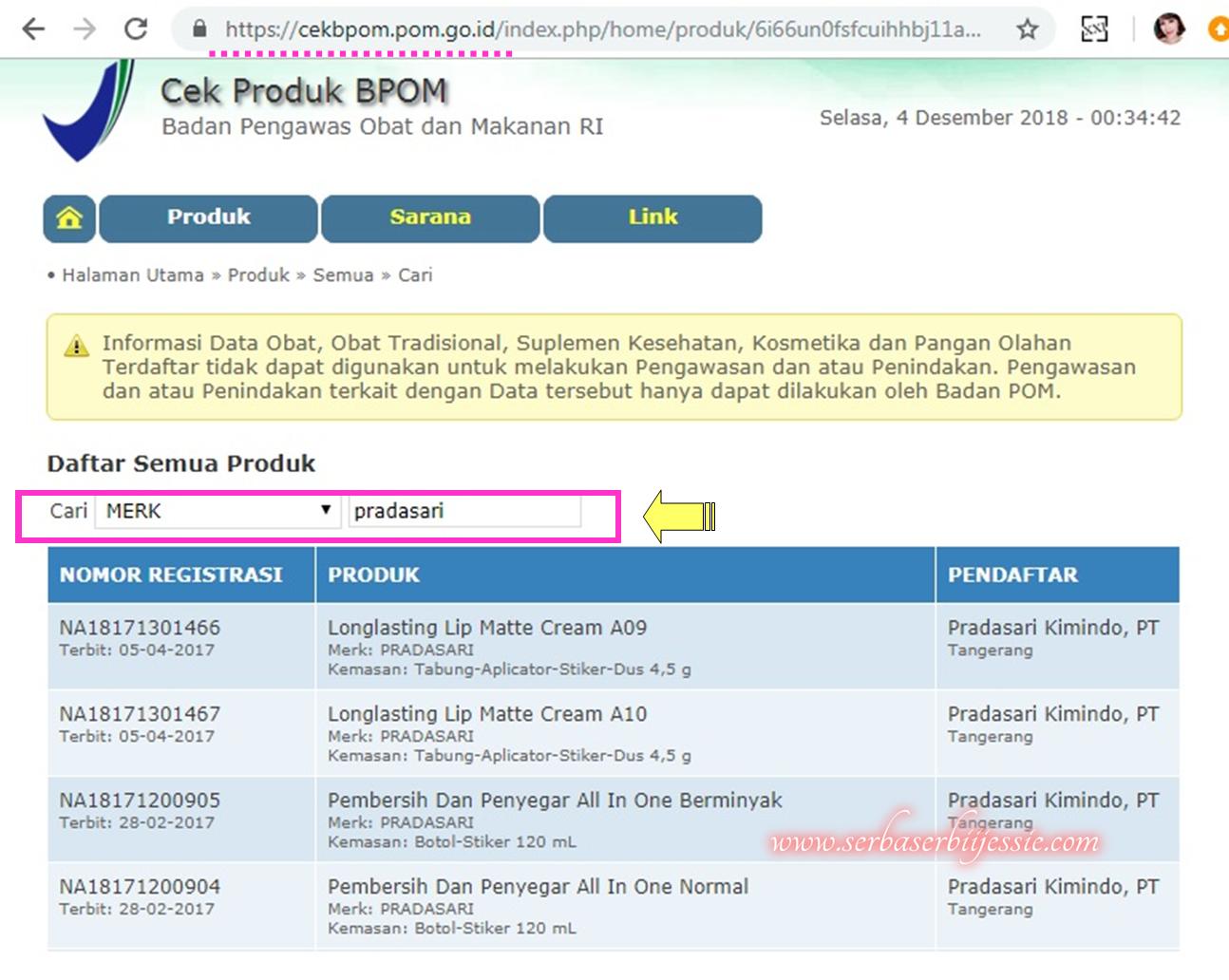Click Pradasari Kimindo, PT in the A10 row
This screenshot has width=1229, height=980.
[1053, 714]
